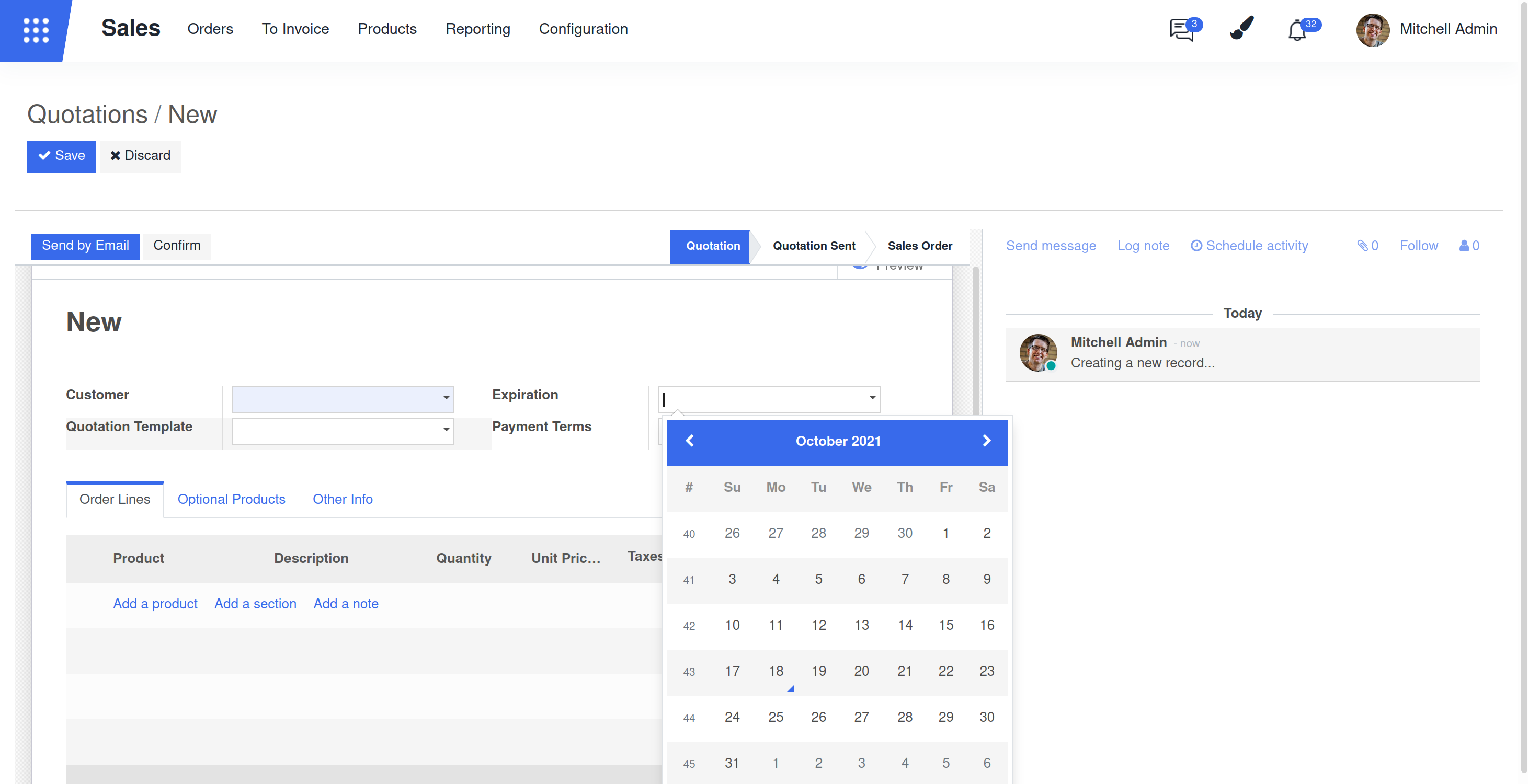Viewport: 1528px width, 784px height.
Task: Click October 2021 calendar header title
Action: [838, 441]
